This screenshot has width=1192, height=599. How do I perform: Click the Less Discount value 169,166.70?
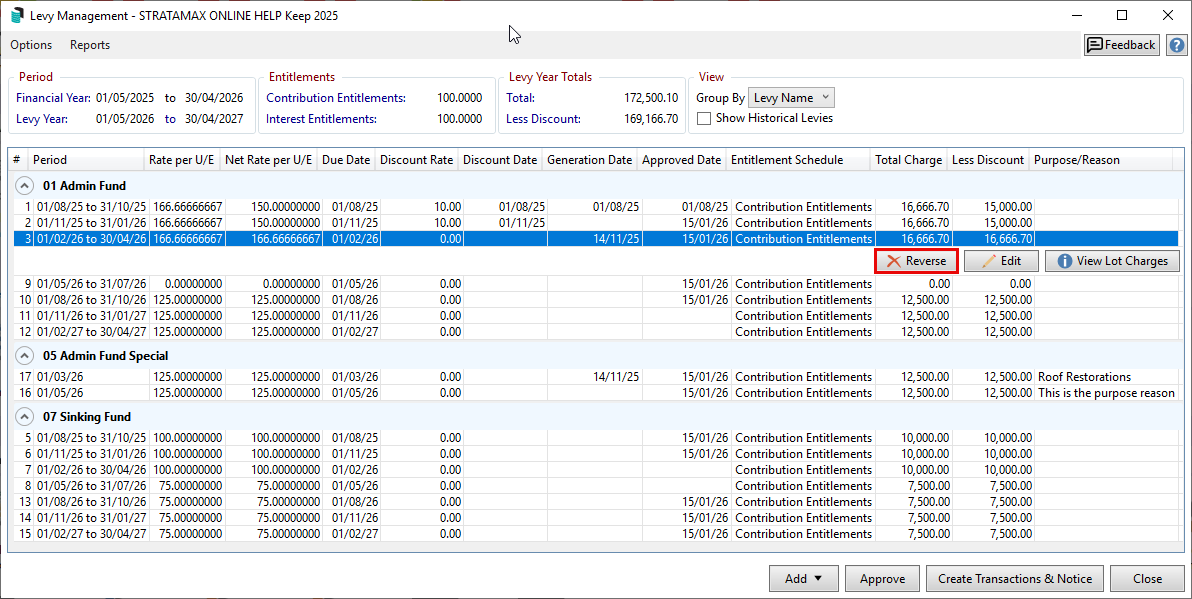[651, 119]
